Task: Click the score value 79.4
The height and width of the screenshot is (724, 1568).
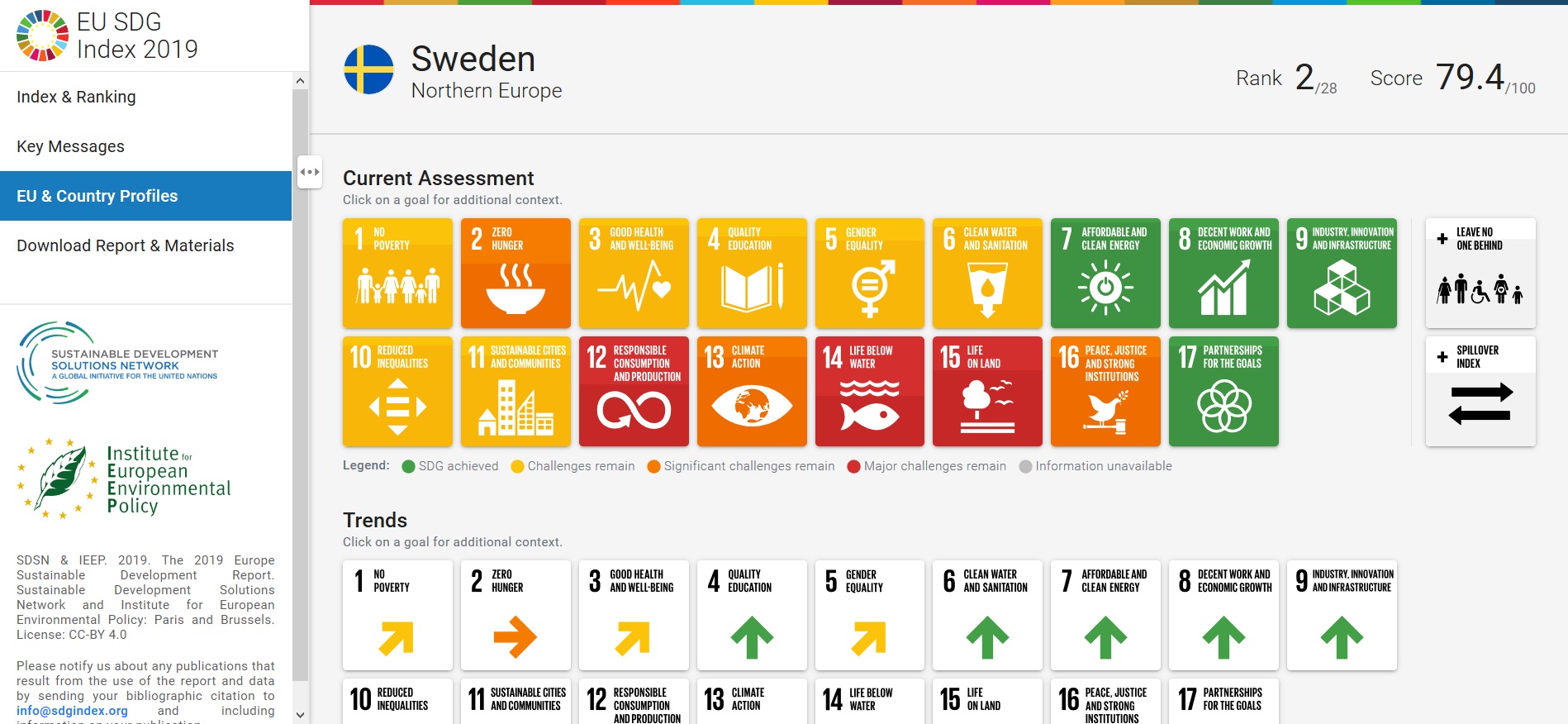Action: (1470, 77)
